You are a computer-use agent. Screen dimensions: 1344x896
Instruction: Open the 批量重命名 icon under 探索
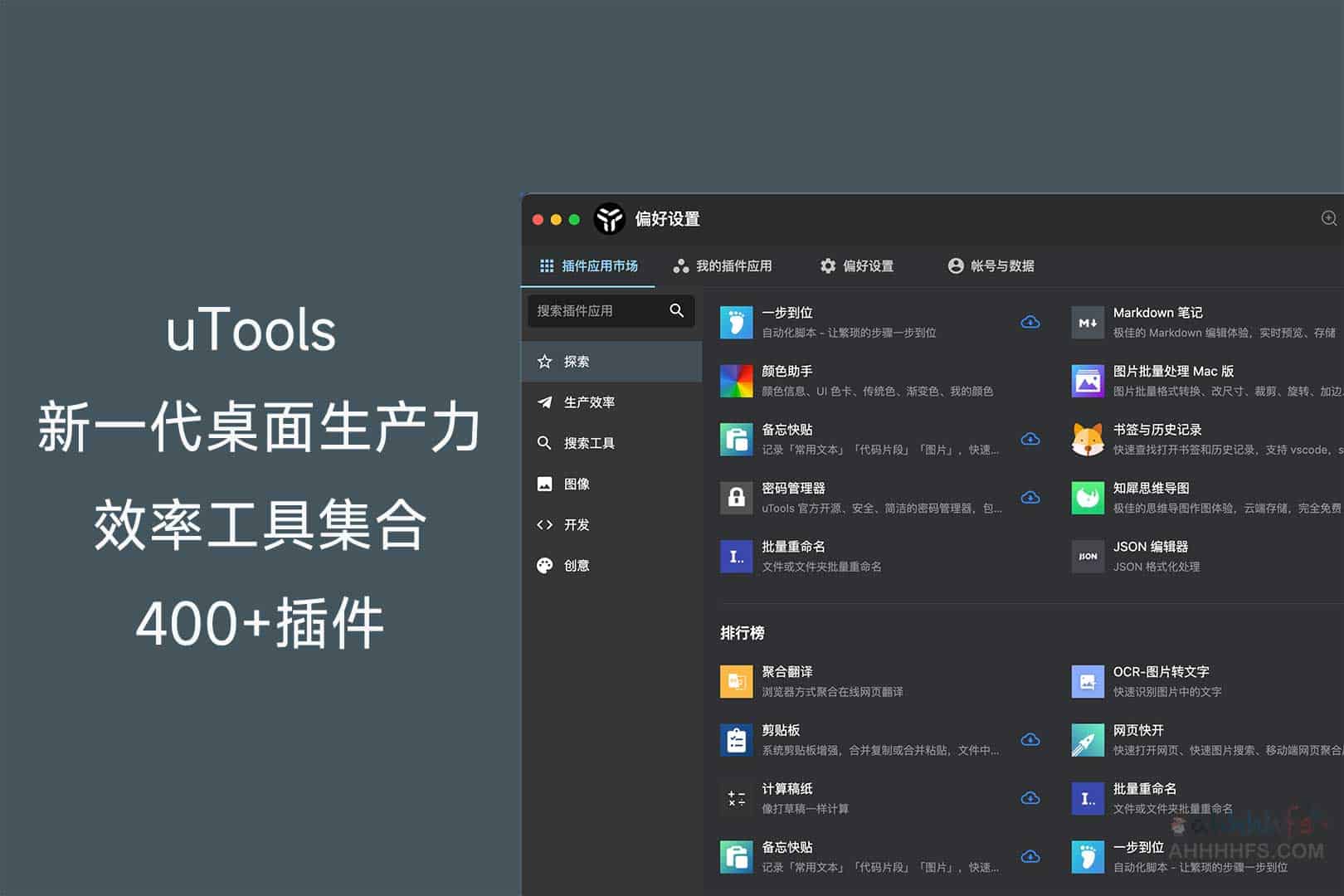coord(737,557)
